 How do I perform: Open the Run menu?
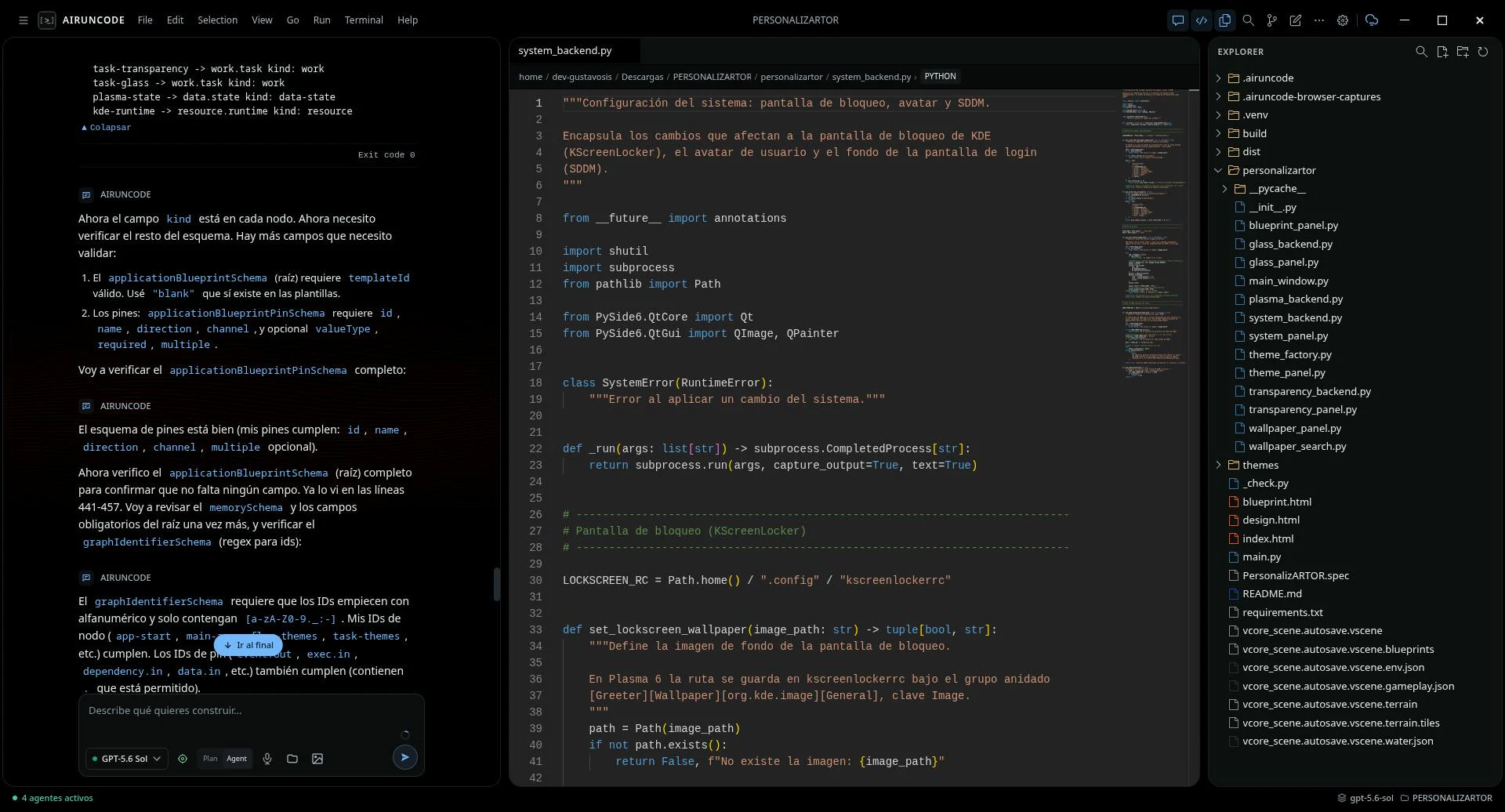pyautogui.click(x=321, y=20)
